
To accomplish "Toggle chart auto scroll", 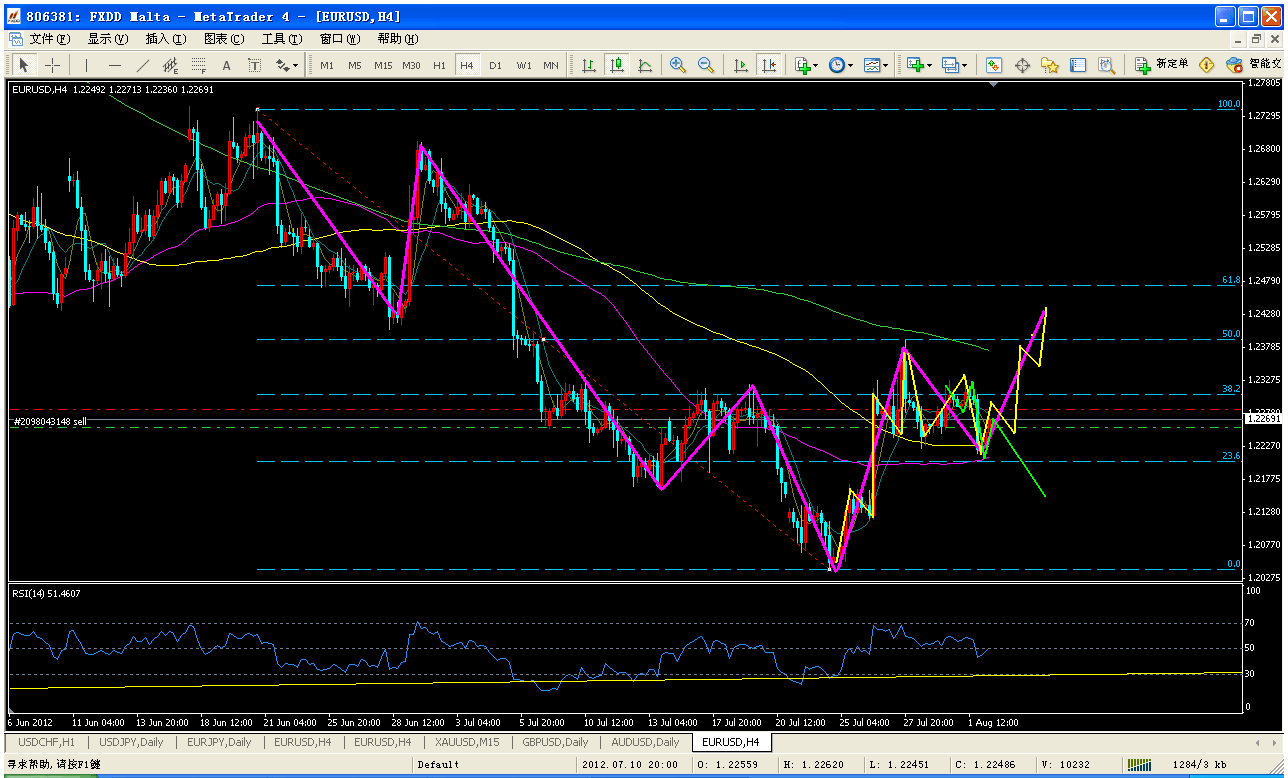I will click(x=741, y=65).
